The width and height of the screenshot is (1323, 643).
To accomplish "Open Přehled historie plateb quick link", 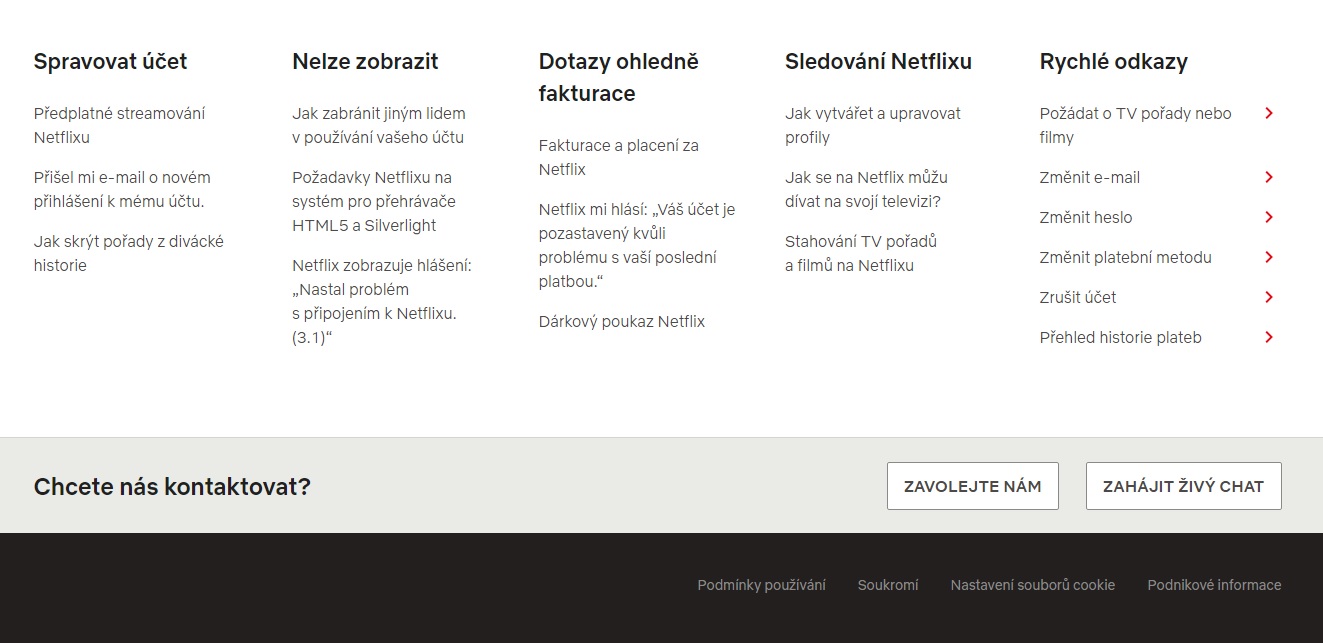I will 1121,337.
